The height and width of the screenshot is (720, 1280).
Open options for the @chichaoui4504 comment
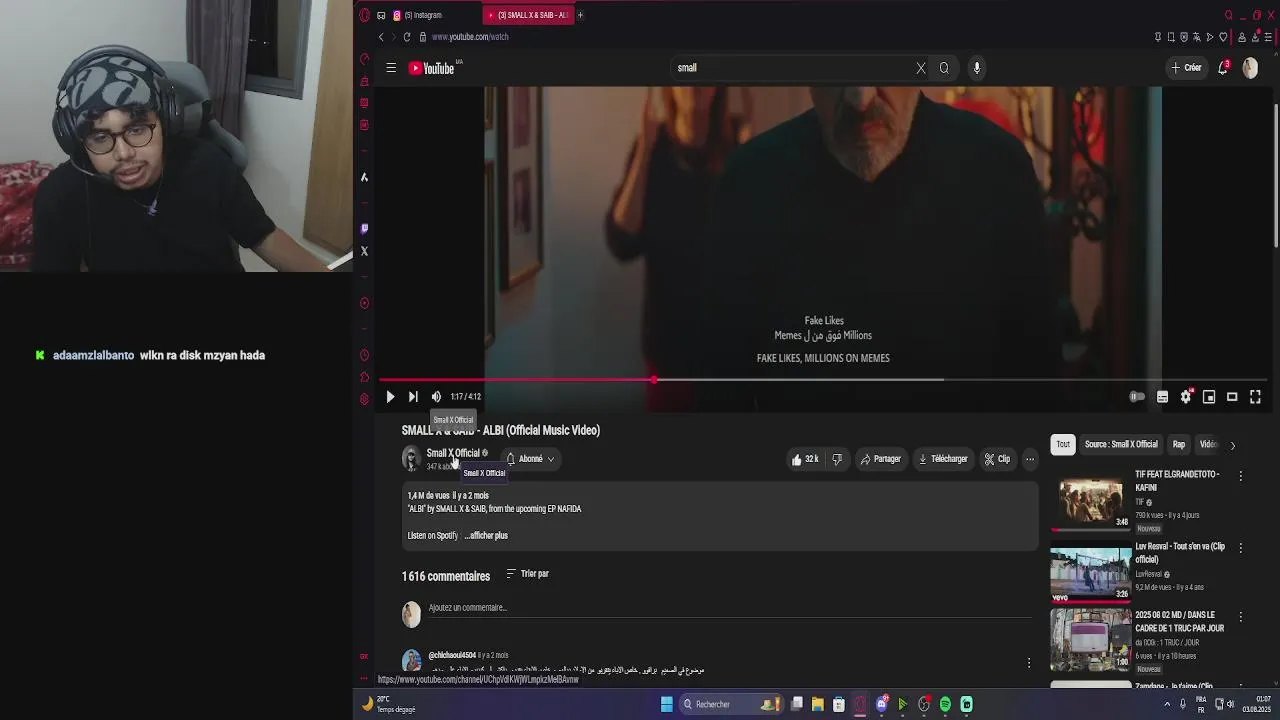(x=1029, y=663)
